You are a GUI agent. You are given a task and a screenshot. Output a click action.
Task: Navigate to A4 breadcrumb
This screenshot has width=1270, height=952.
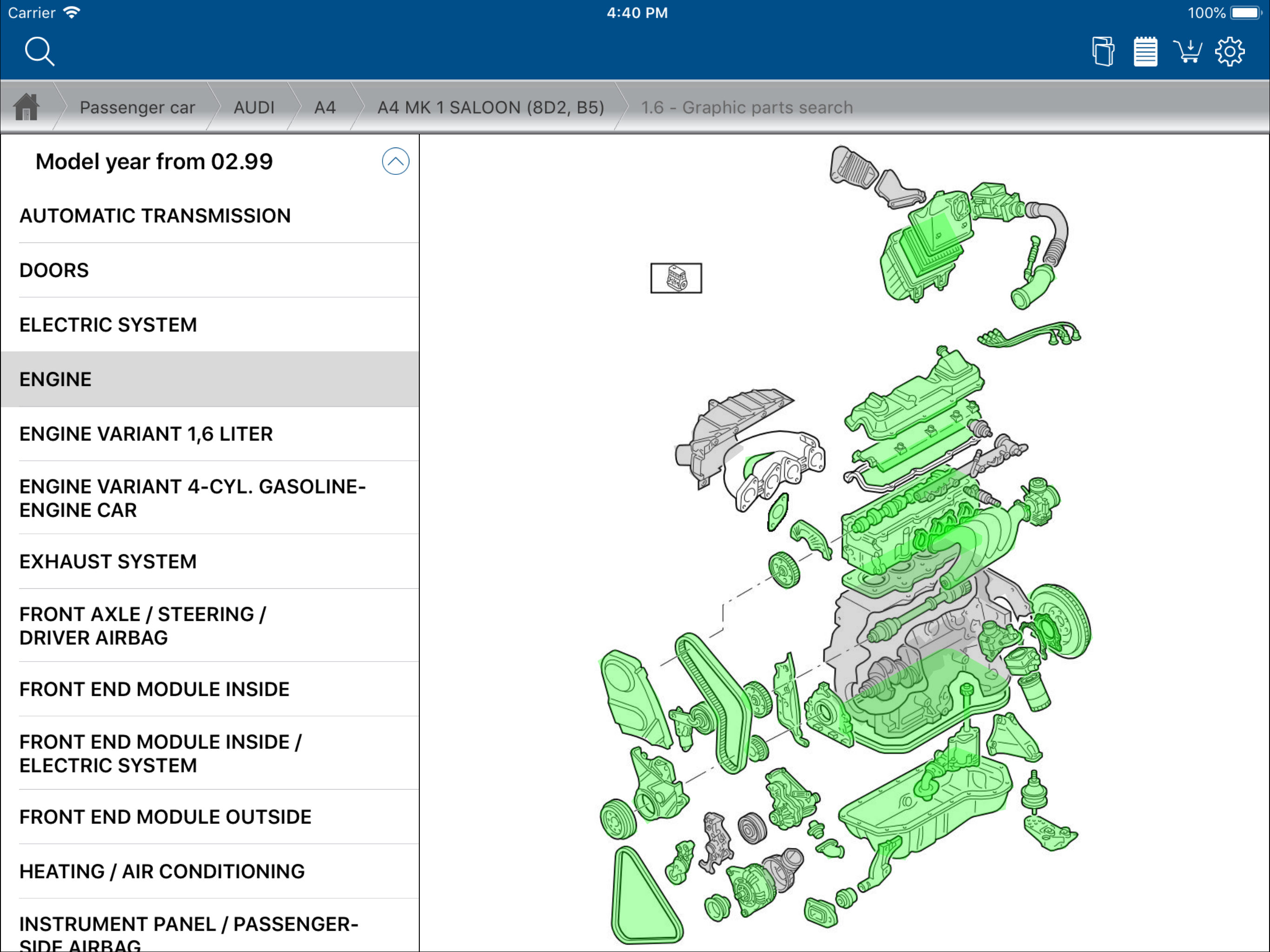pyautogui.click(x=324, y=107)
